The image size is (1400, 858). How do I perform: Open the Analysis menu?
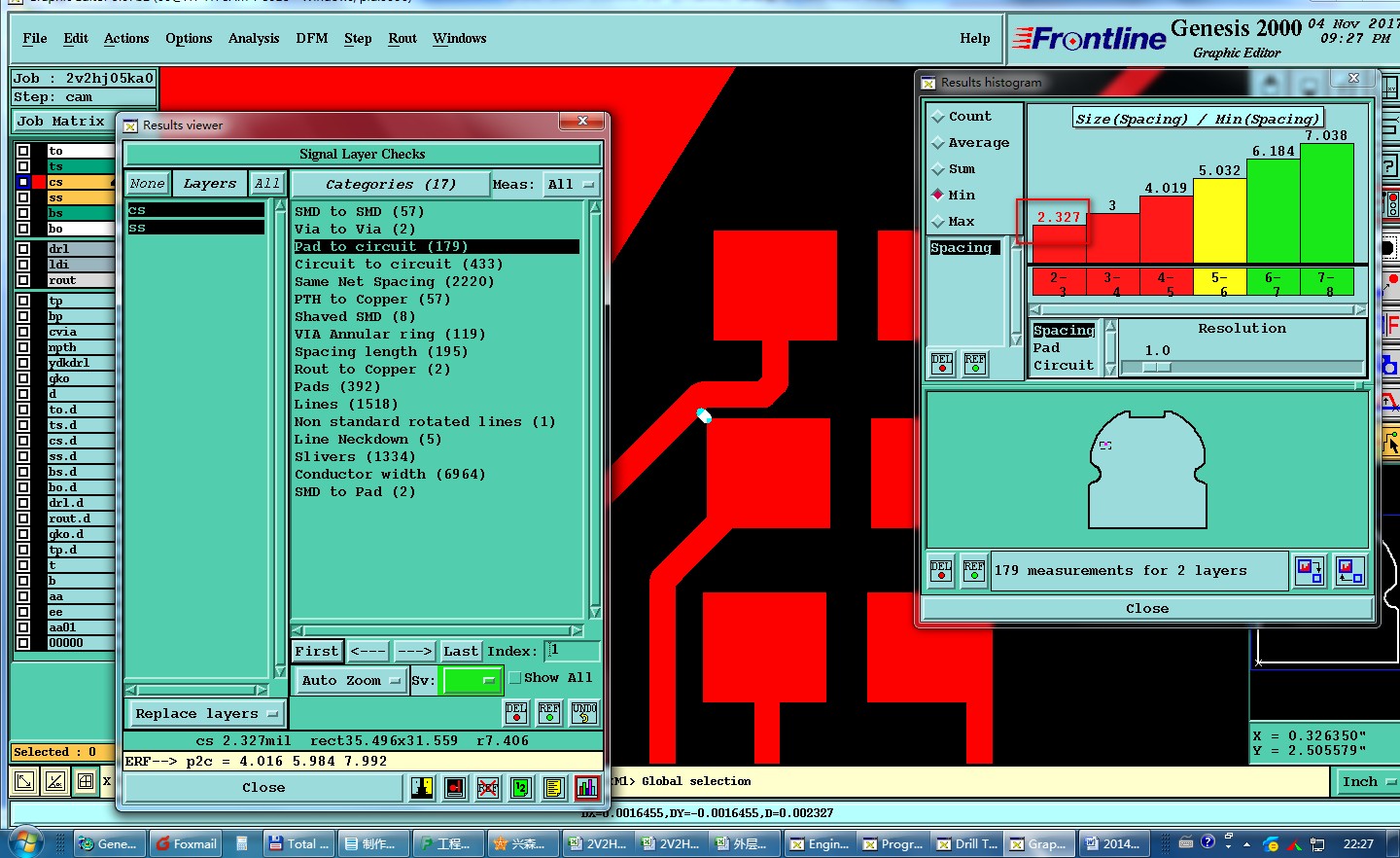[x=254, y=39]
